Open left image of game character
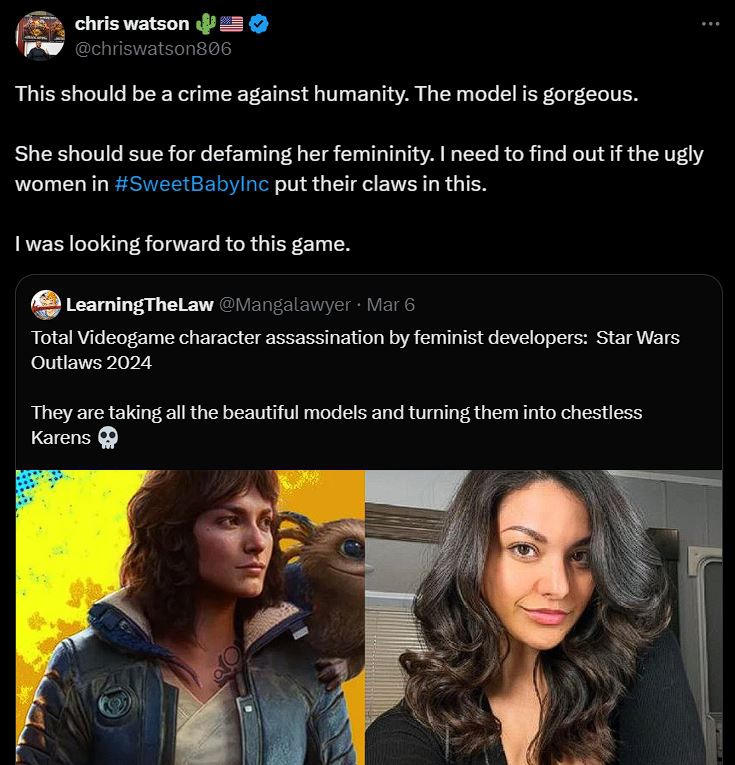The height and width of the screenshot is (765, 735). (x=190, y=617)
